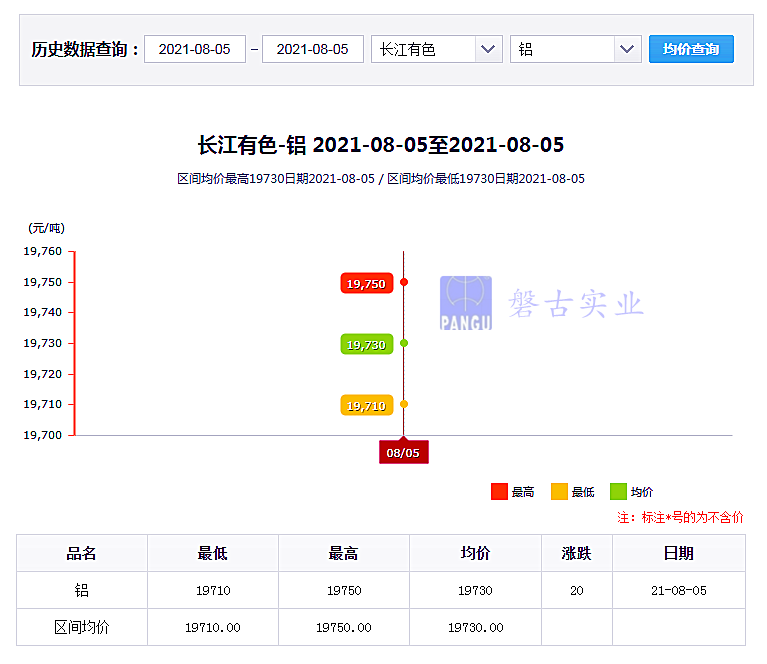
Task: Click the 日期 column header
Action: [679, 553]
